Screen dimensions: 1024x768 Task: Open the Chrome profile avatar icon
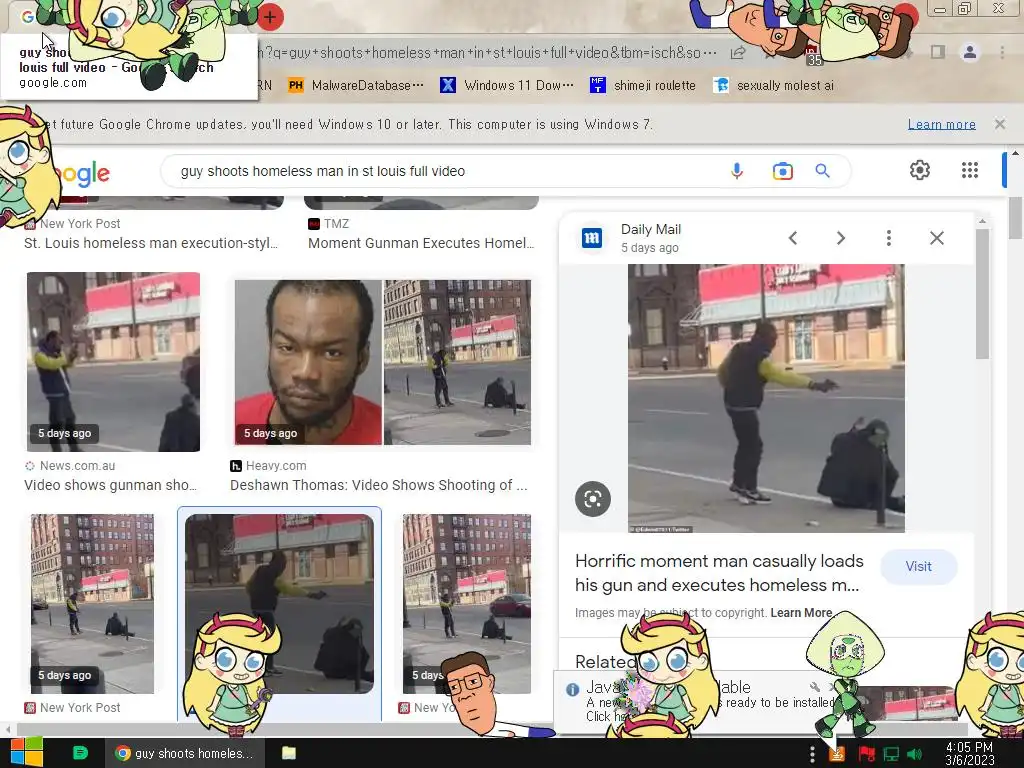(x=970, y=52)
